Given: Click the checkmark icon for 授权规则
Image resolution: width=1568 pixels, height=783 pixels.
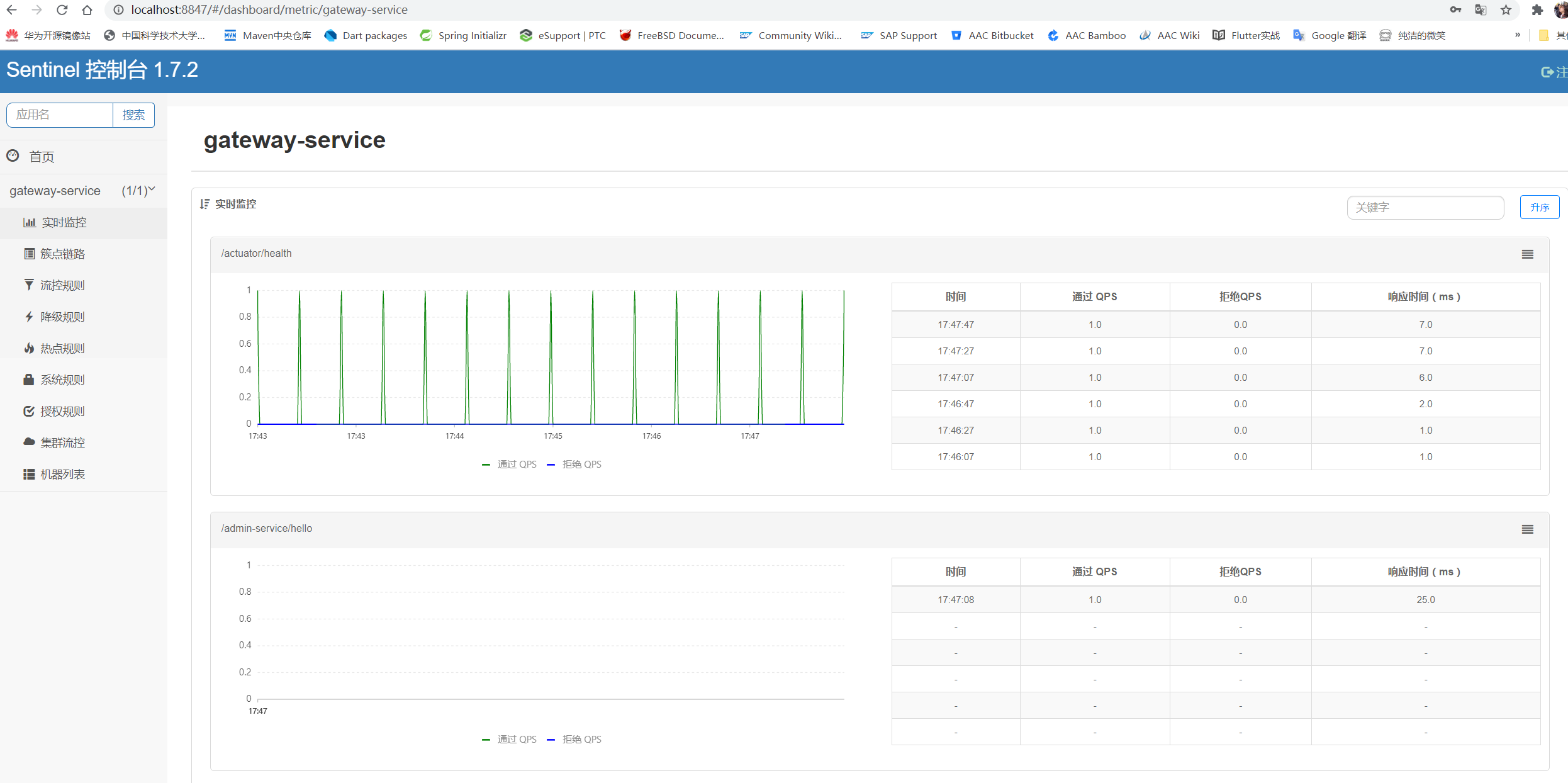Looking at the screenshot, I should pos(29,411).
